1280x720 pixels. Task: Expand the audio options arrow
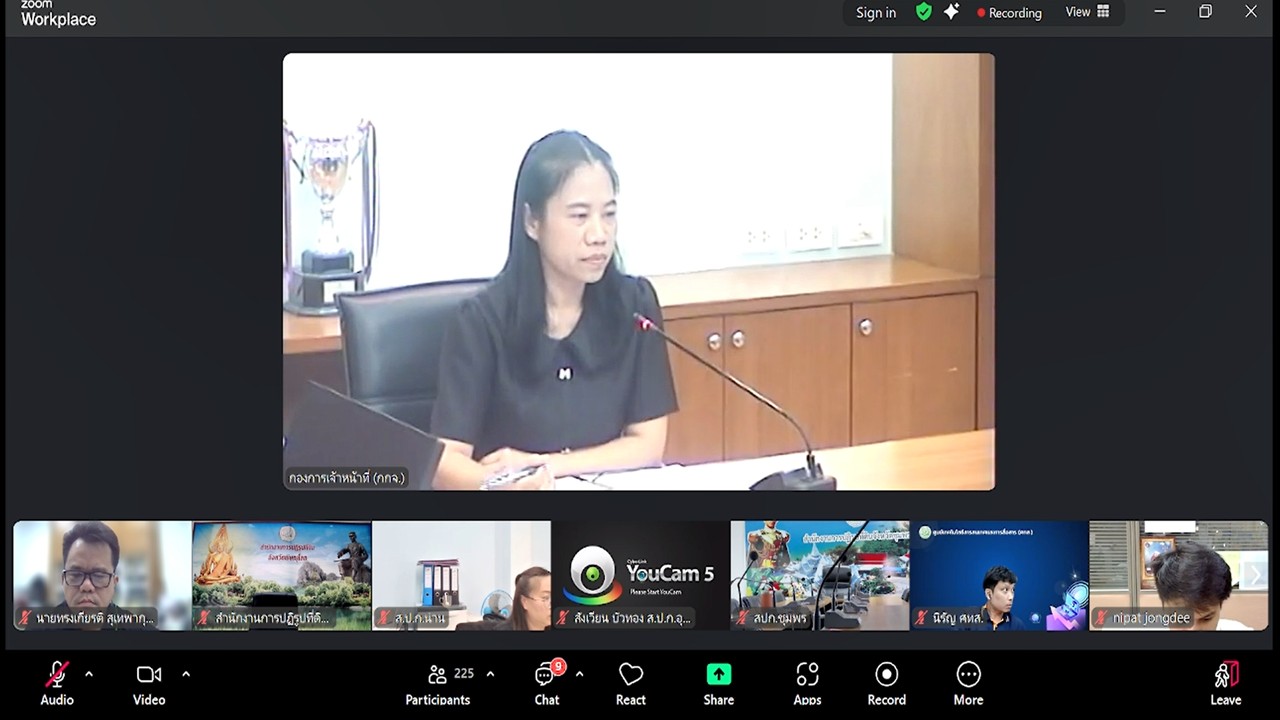[89, 674]
